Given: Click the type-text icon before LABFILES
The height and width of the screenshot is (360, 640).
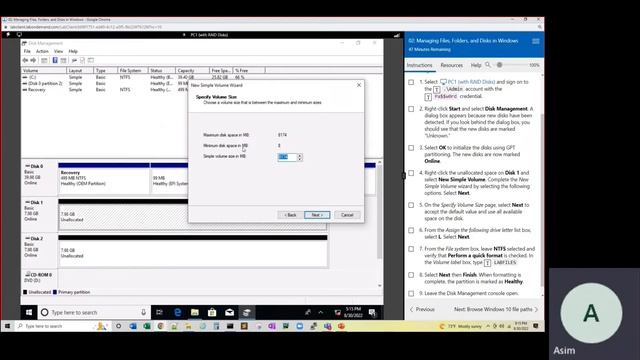Looking at the screenshot, I should coord(487,262).
